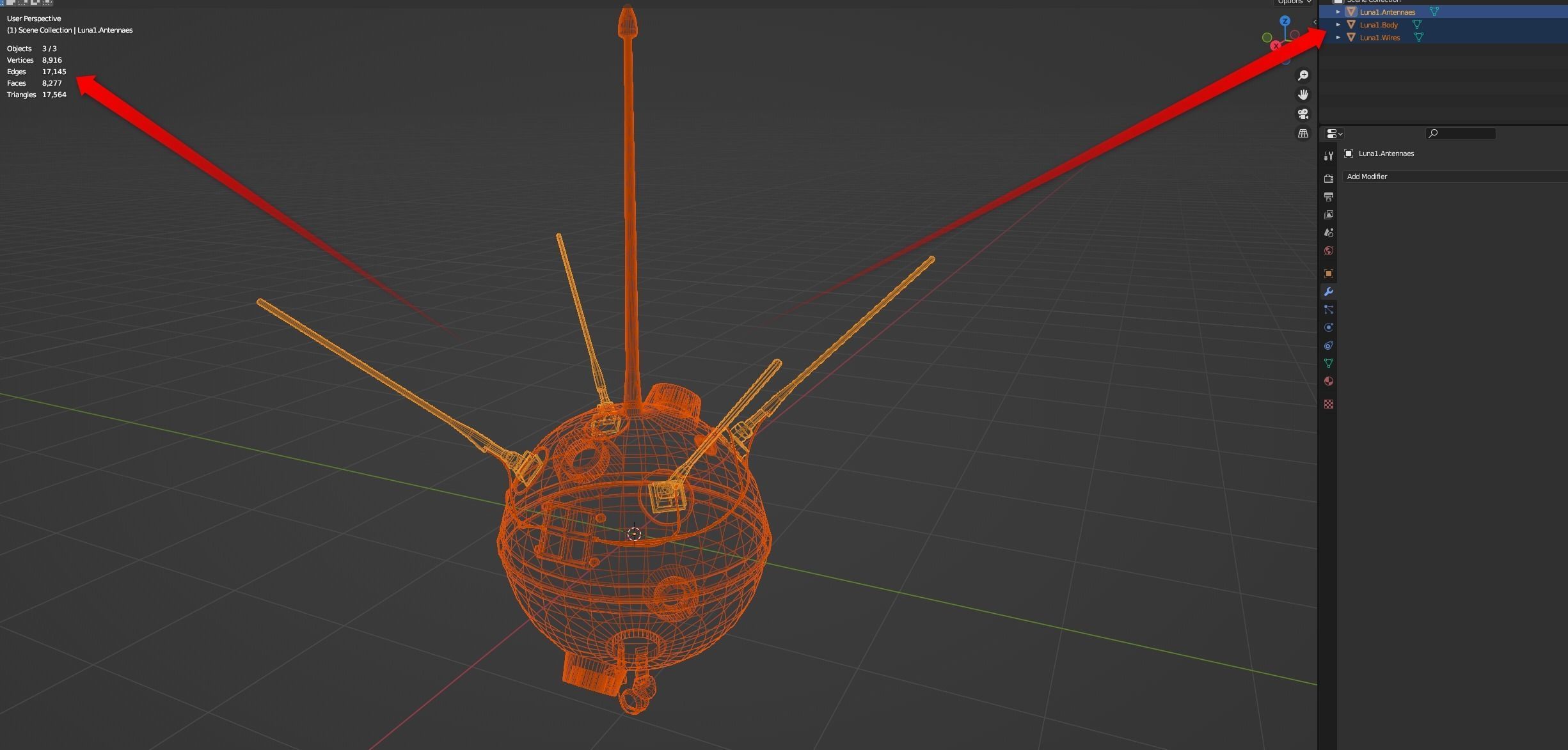The width and height of the screenshot is (1568, 750).
Task: Click the hand pan-view gizmo
Action: pos(1303,95)
